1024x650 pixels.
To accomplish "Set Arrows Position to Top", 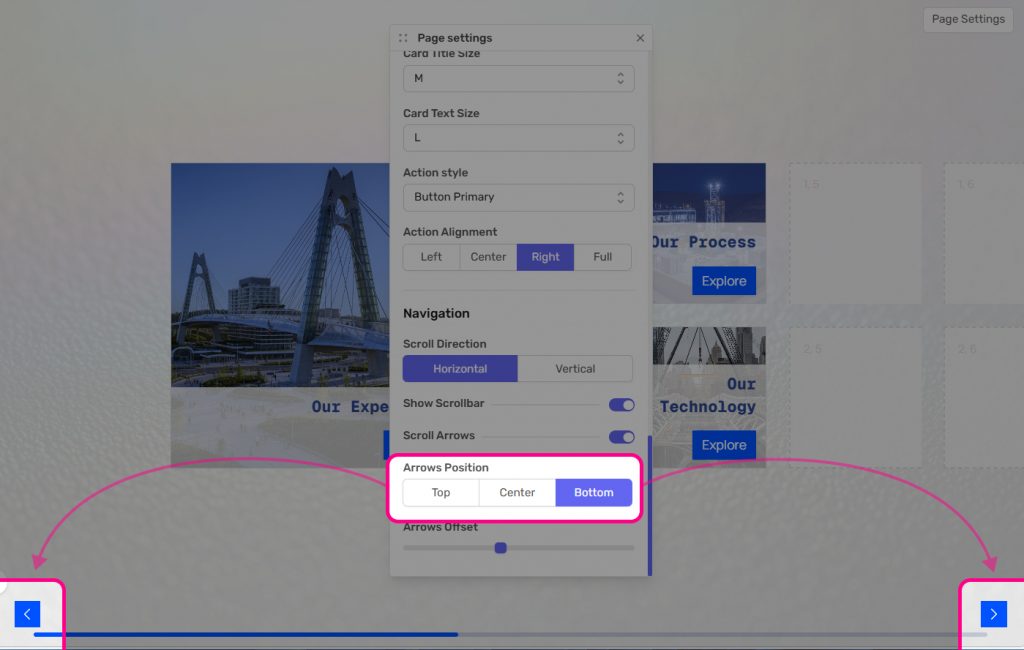I will 441,493.
